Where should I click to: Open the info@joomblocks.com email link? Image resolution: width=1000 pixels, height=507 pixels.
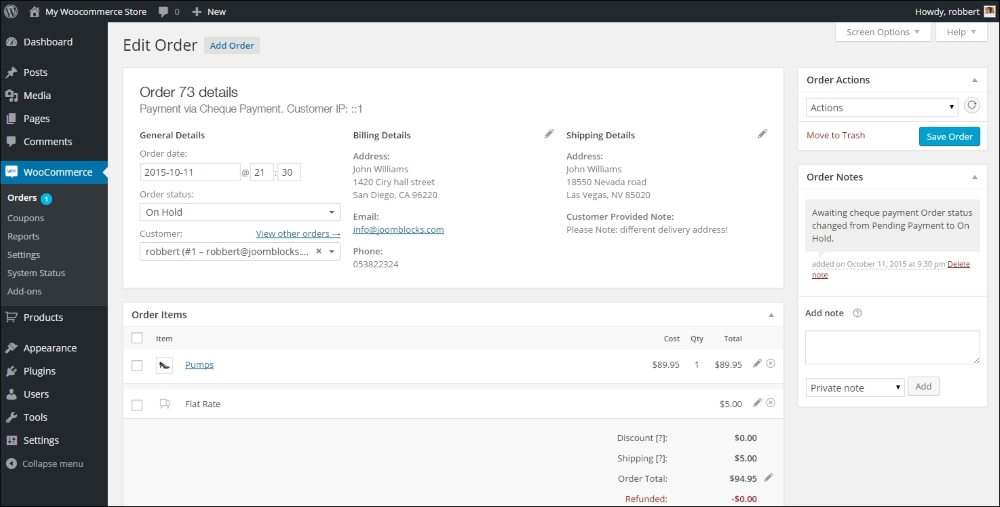click(398, 230)
